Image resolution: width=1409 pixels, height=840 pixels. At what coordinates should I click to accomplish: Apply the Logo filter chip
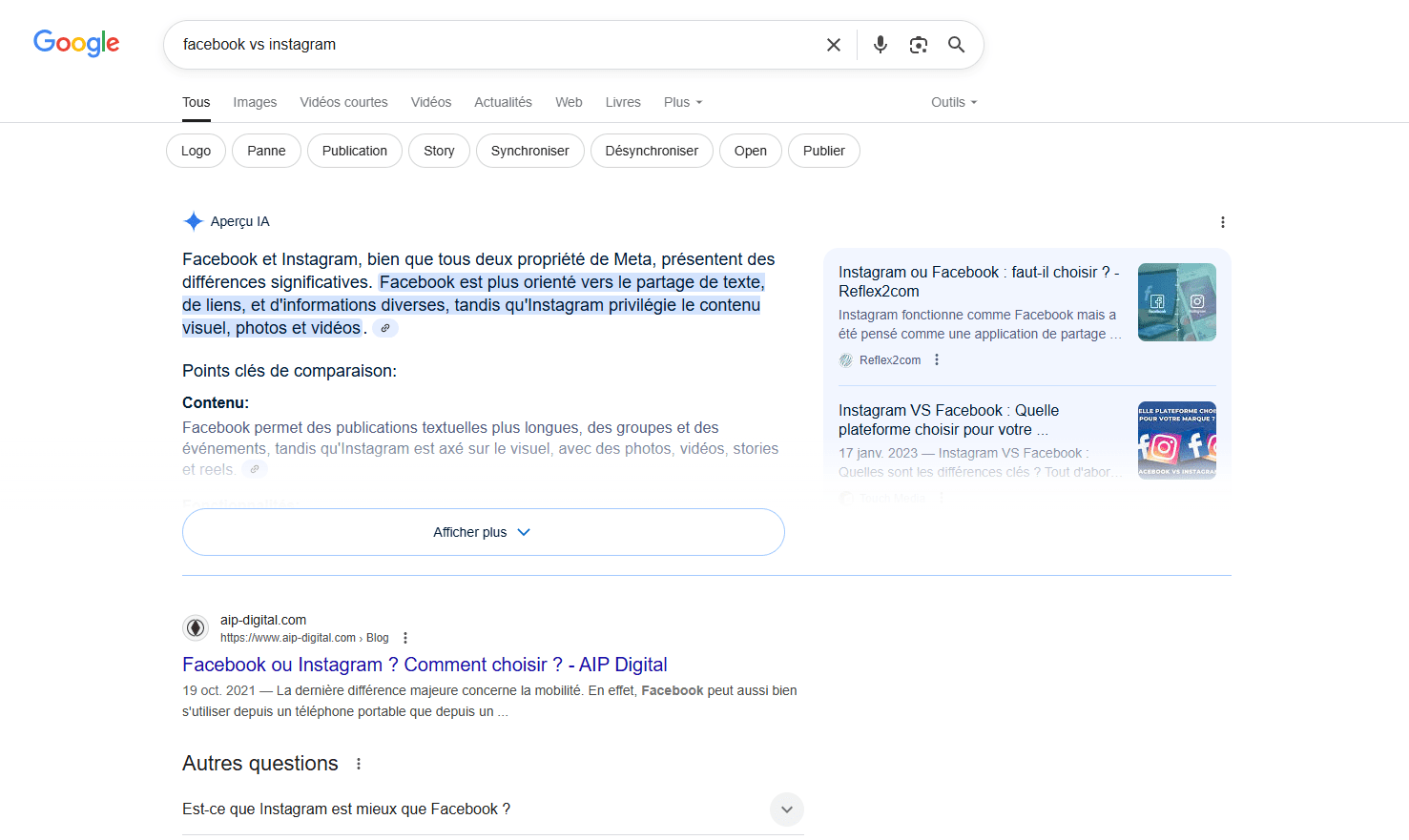tap(196, 151)
